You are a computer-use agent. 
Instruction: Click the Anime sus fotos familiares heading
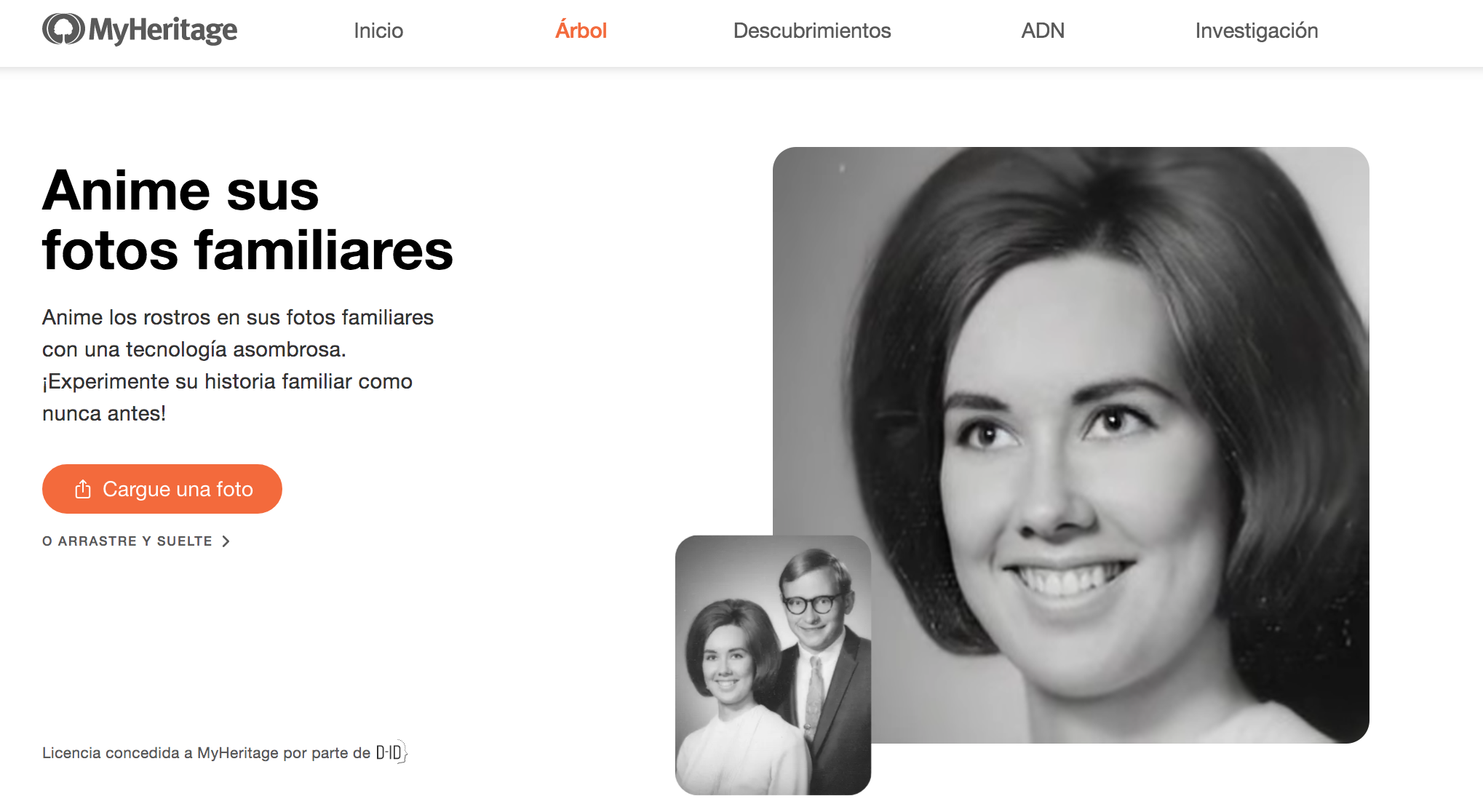pos(247,220)
